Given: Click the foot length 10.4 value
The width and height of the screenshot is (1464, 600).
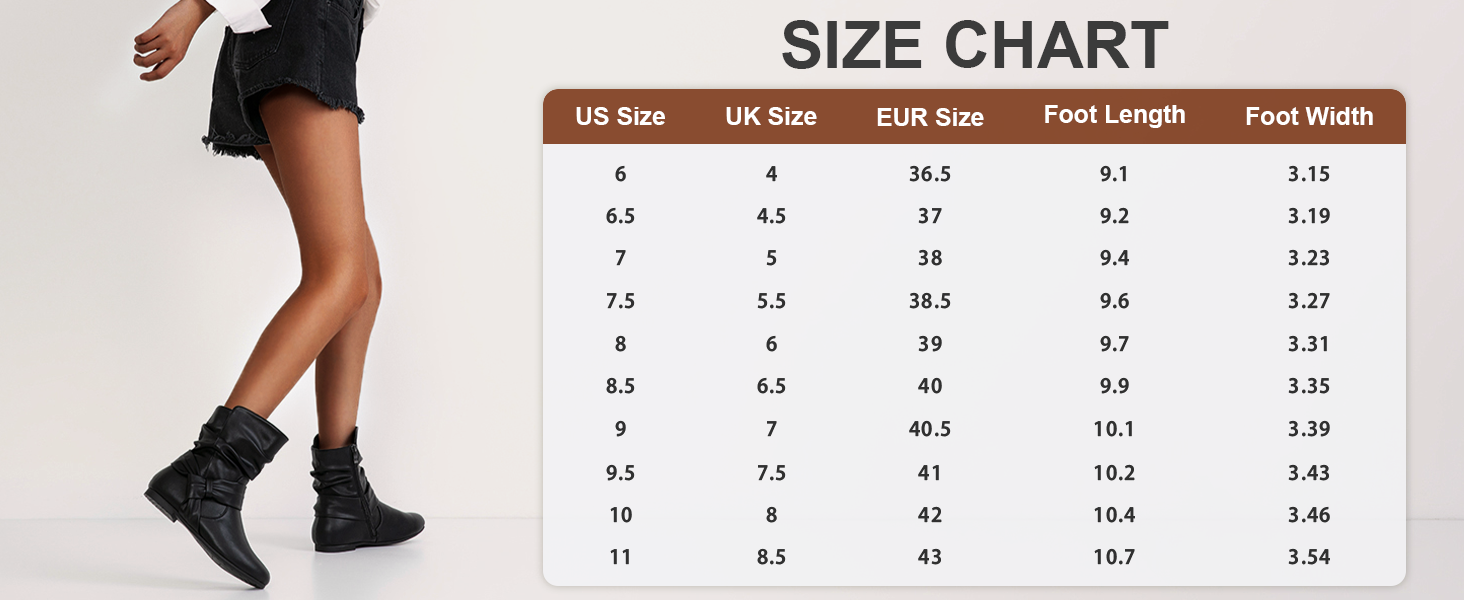Looking at the screenshot, I should (1114, 514).
